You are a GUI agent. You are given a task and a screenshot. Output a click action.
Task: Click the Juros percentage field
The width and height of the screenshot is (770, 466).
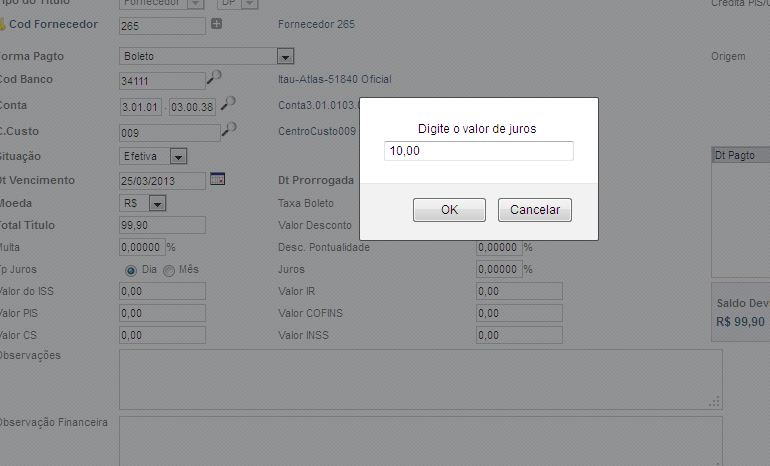[498, 269]
